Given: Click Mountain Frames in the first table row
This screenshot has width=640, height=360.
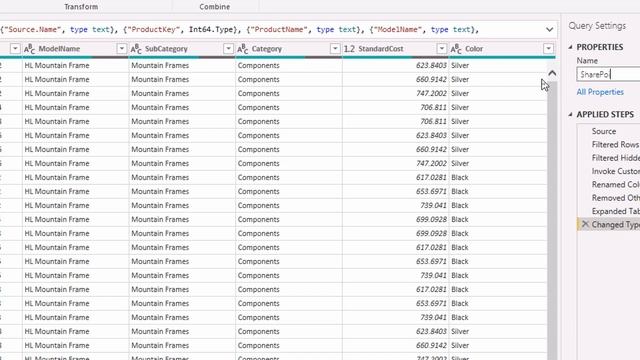Looking at the screenshot, I should [x=160, y=65].
